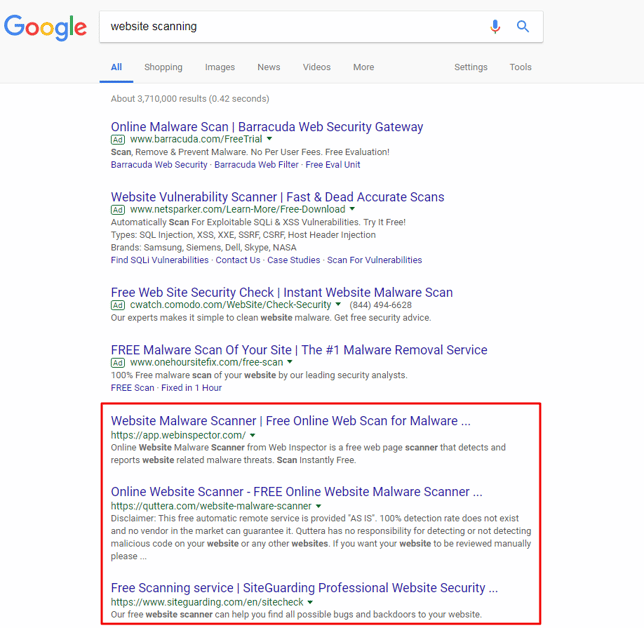The image size is (644, 628).
Task: Open the Videos tab
Action: [x=317, y=67]
